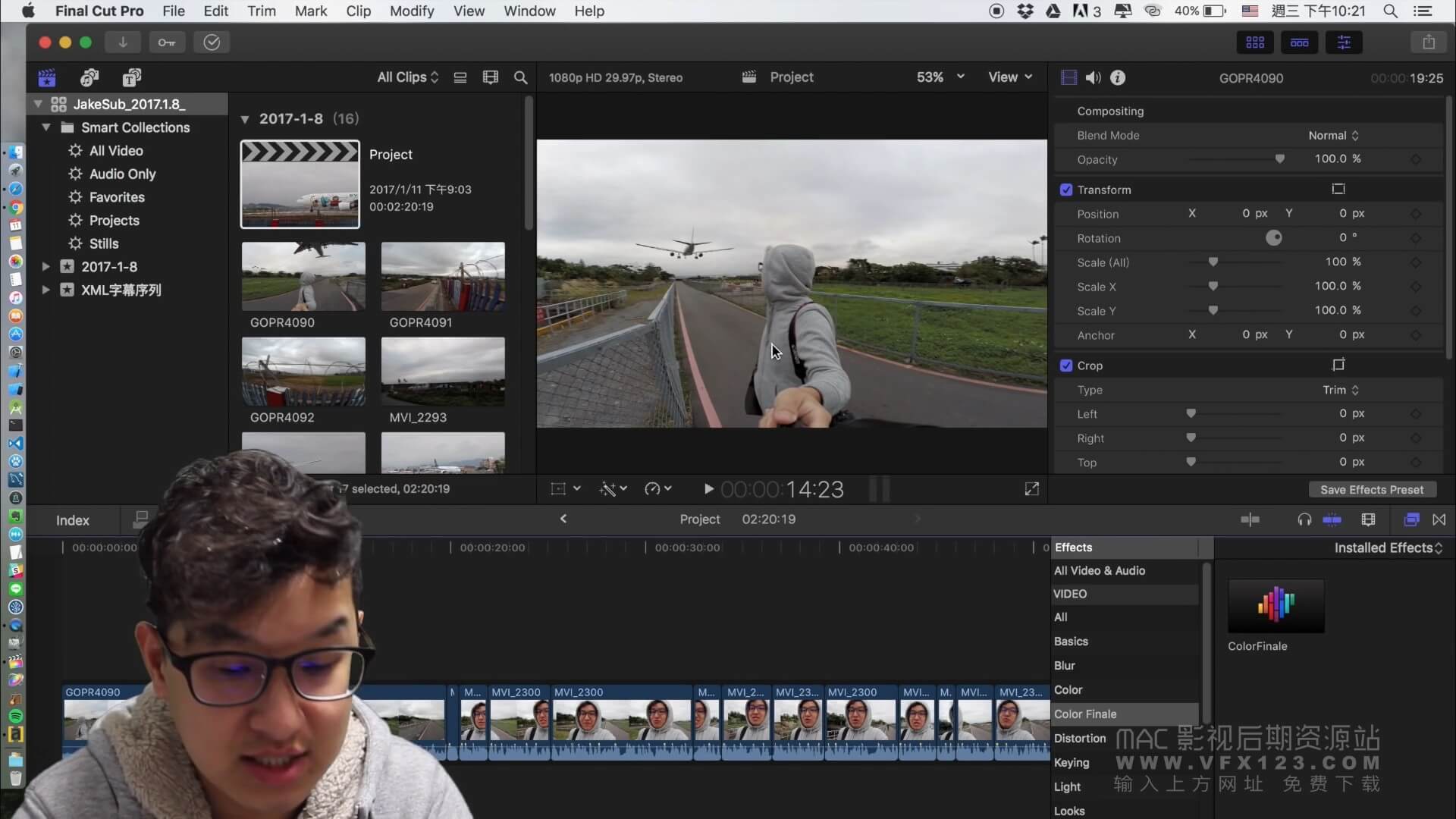Open the Clip menu
This screenshot has height=819, width=1456.
tap(359, 11)
